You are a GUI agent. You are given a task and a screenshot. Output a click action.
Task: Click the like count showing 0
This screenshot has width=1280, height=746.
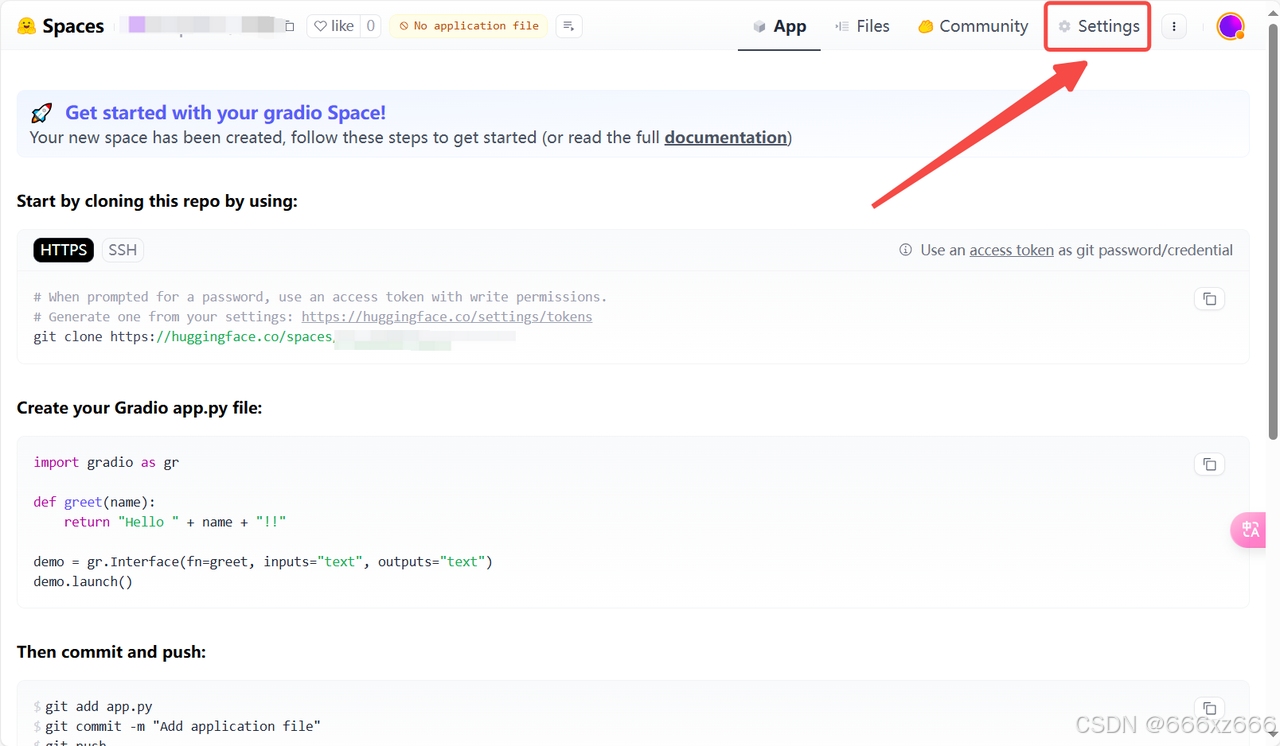[370, 26]
